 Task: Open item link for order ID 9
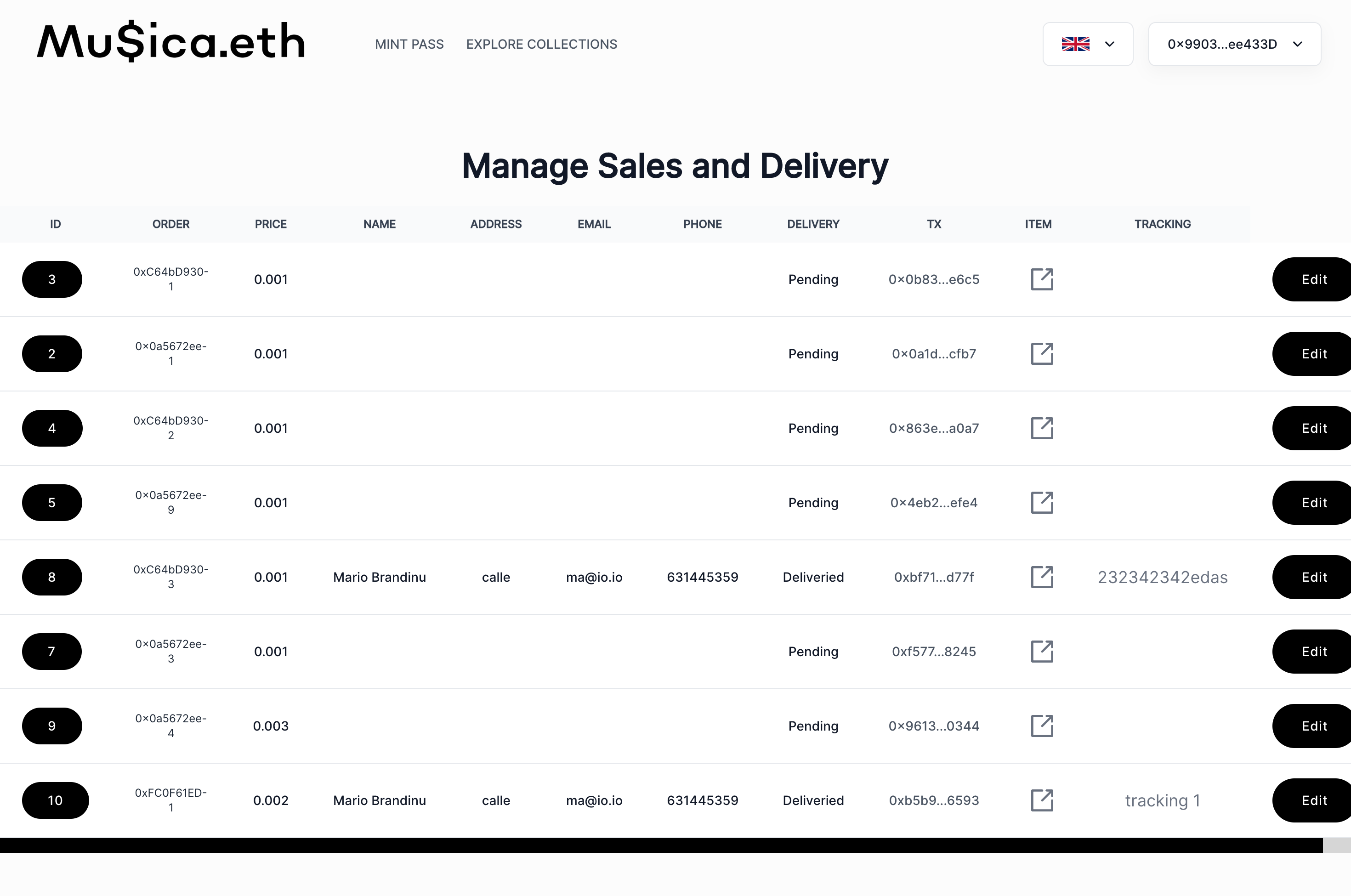1041,726
